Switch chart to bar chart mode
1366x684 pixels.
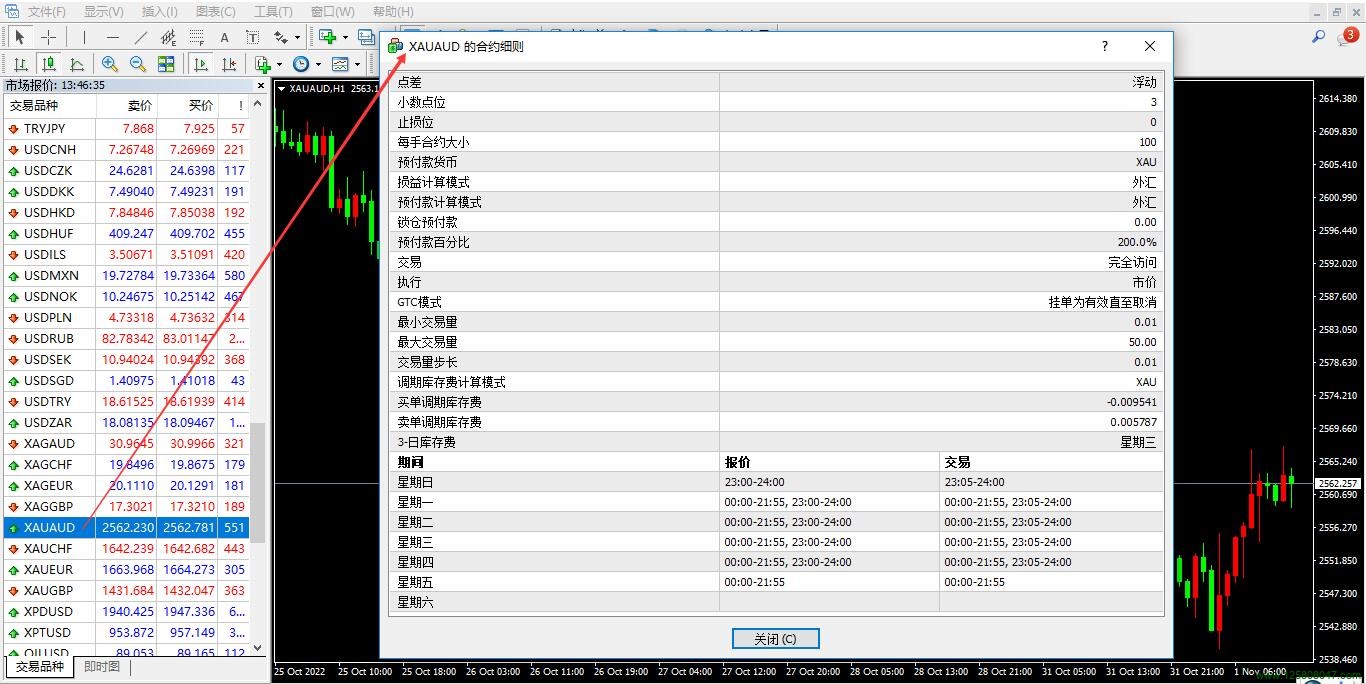pyautogui.click(x=20, y=64)
